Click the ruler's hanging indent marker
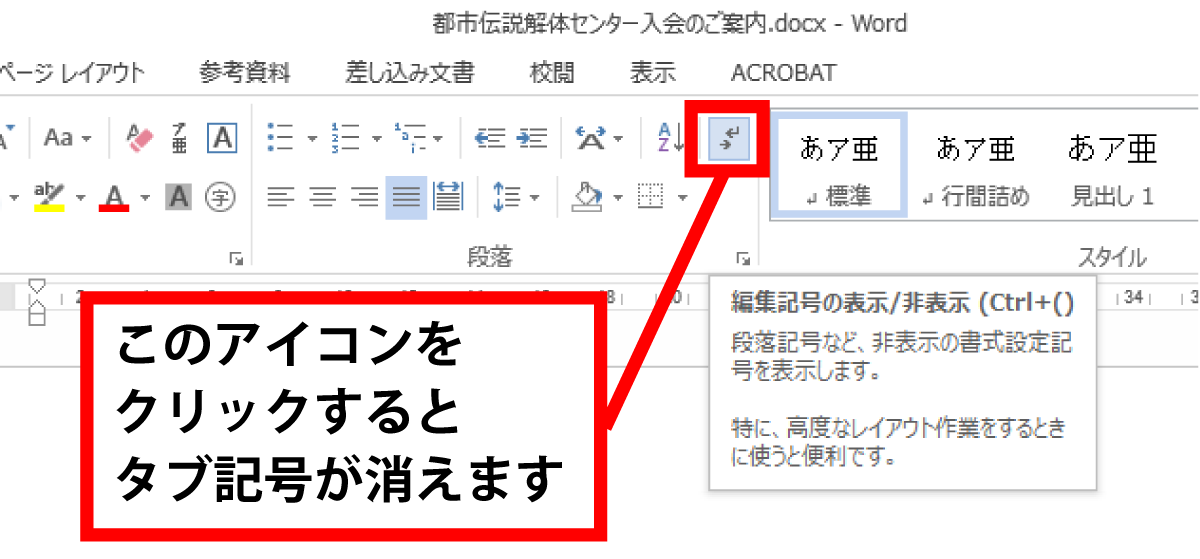Viewport: 1200px width, 559px height. coord(37,307)
